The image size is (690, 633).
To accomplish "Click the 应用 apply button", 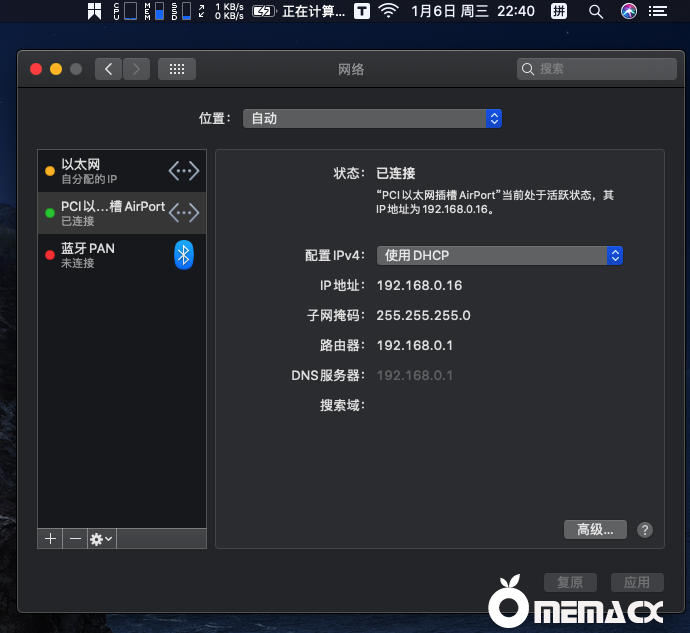I will [x=637, y=582].
